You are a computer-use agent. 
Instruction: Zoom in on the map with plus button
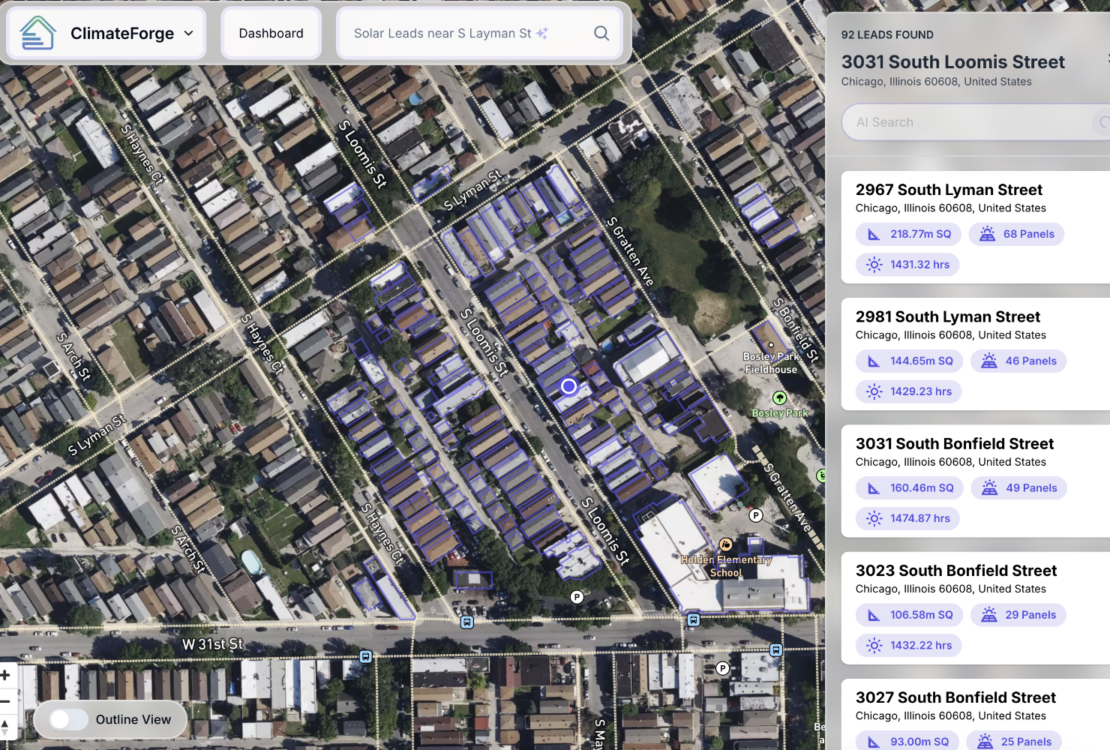tap(6, 675)
